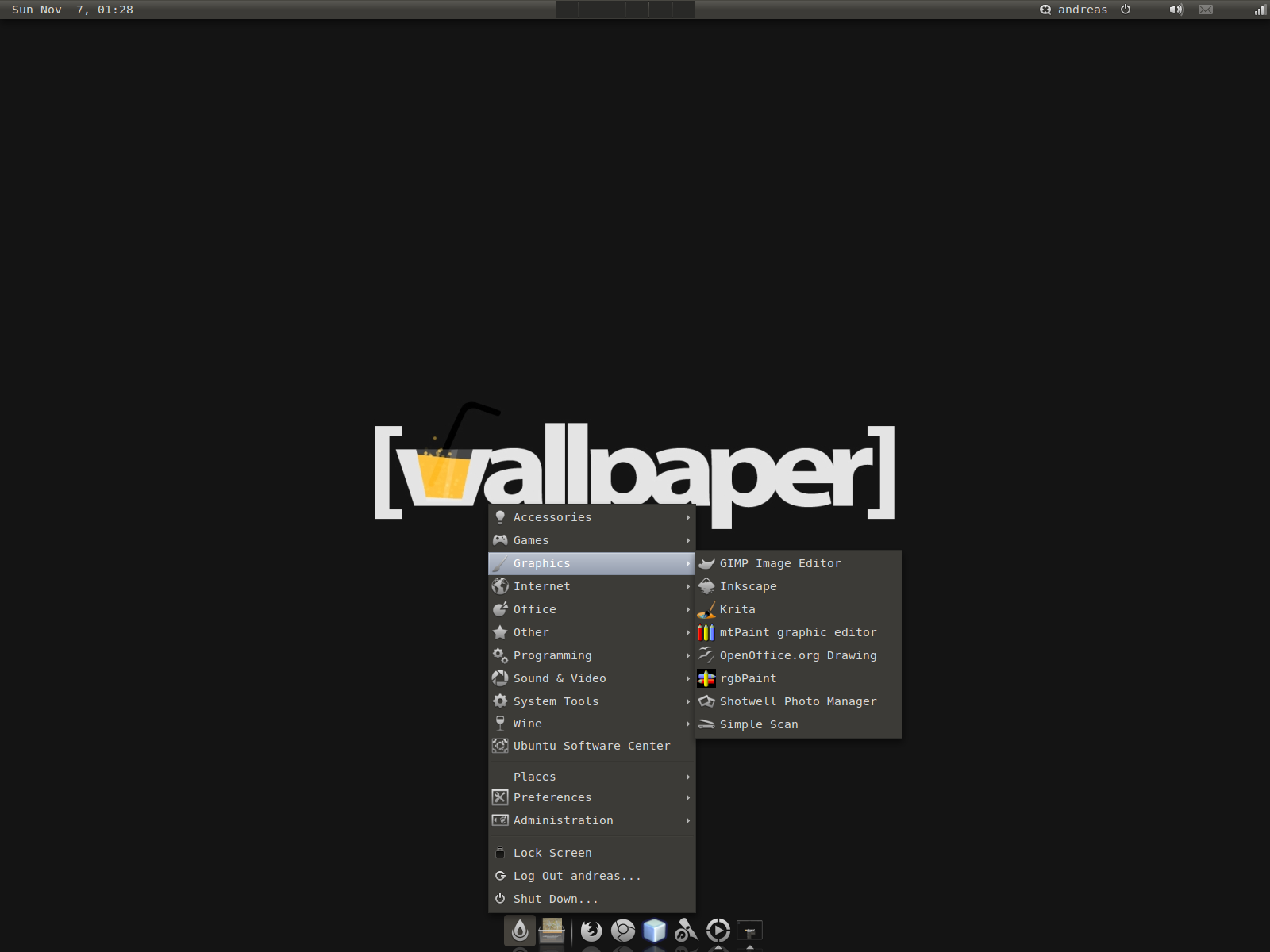Click the network signal bars icon
This screenshot has width=1270, height=952.
[x=1260, y=10]
